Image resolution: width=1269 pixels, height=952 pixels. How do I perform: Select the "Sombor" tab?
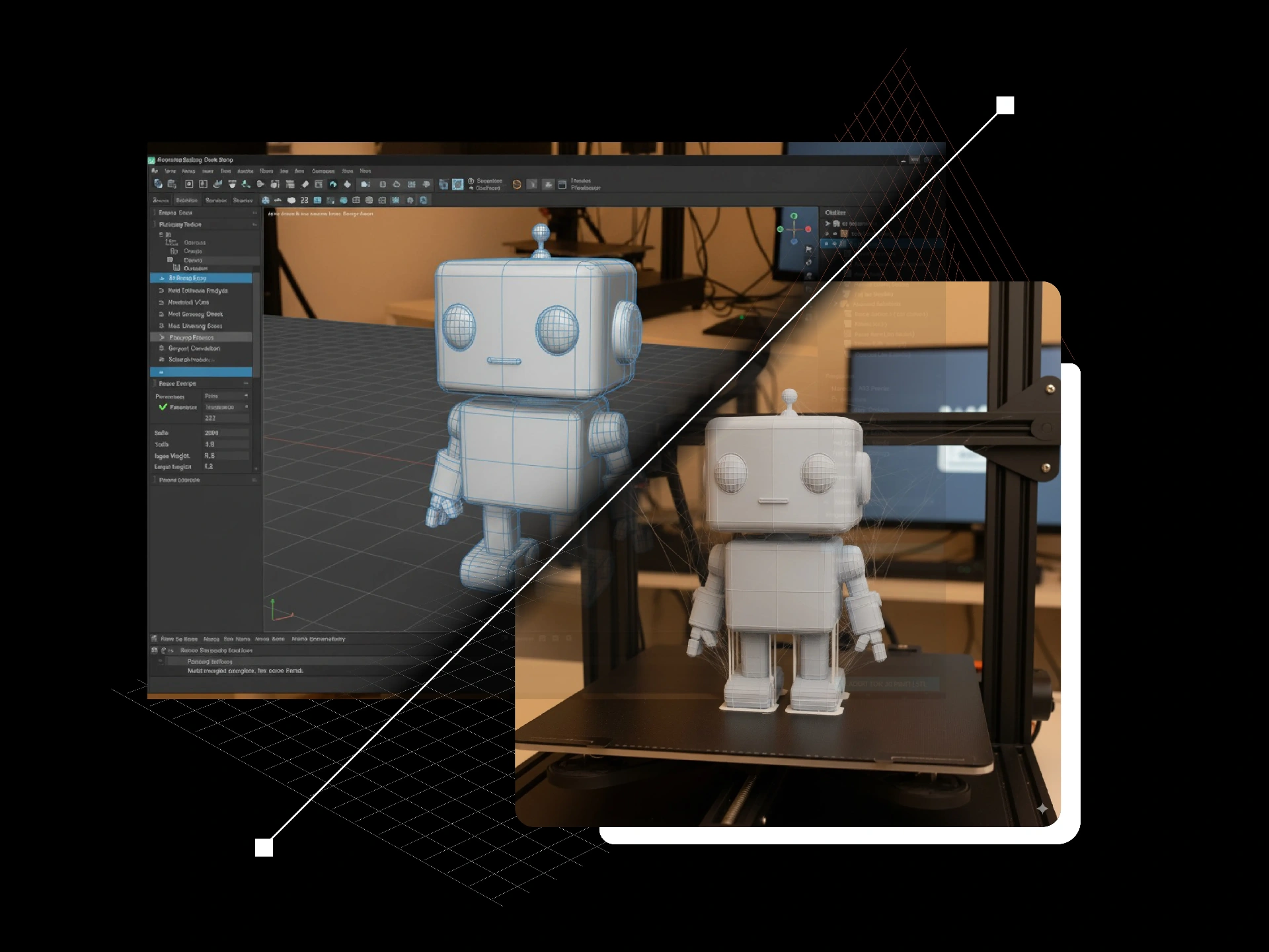(x=216, y=200)
